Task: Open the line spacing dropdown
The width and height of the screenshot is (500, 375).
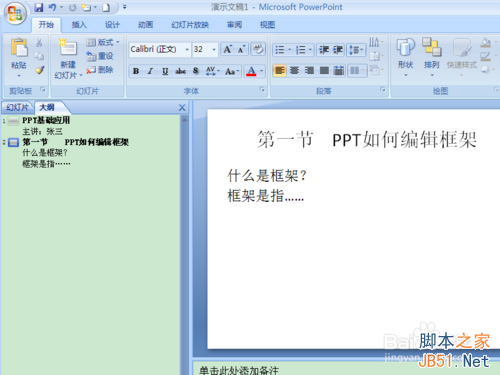Action: point(356,50)
